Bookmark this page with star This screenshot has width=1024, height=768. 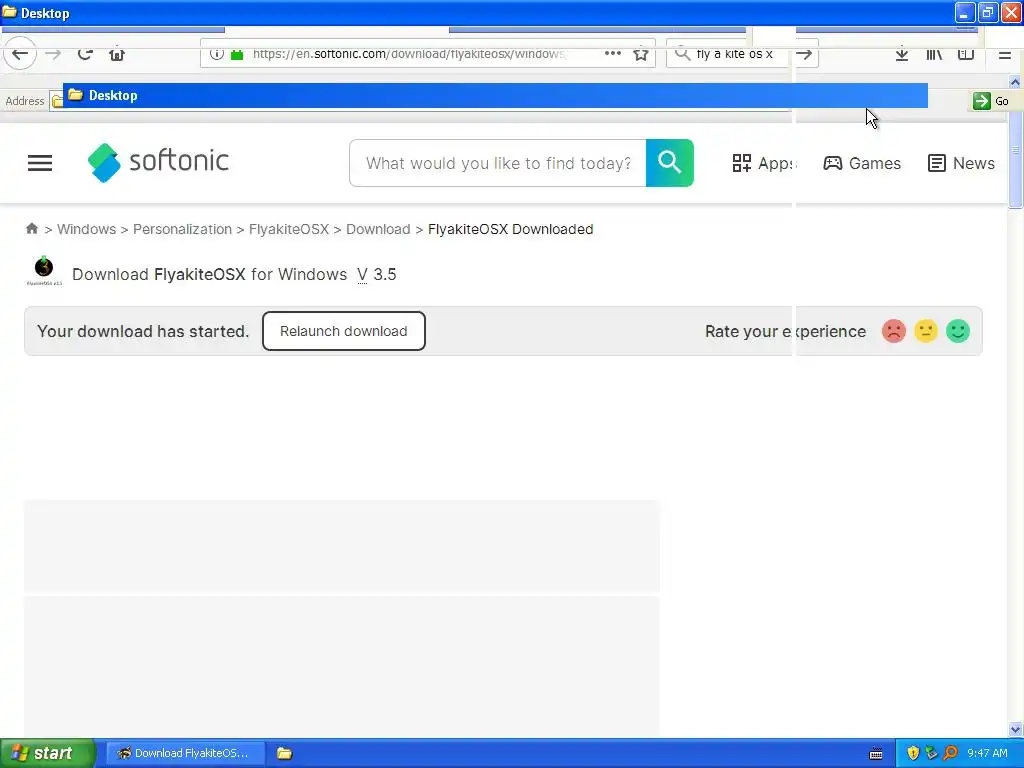coord(641,55)
